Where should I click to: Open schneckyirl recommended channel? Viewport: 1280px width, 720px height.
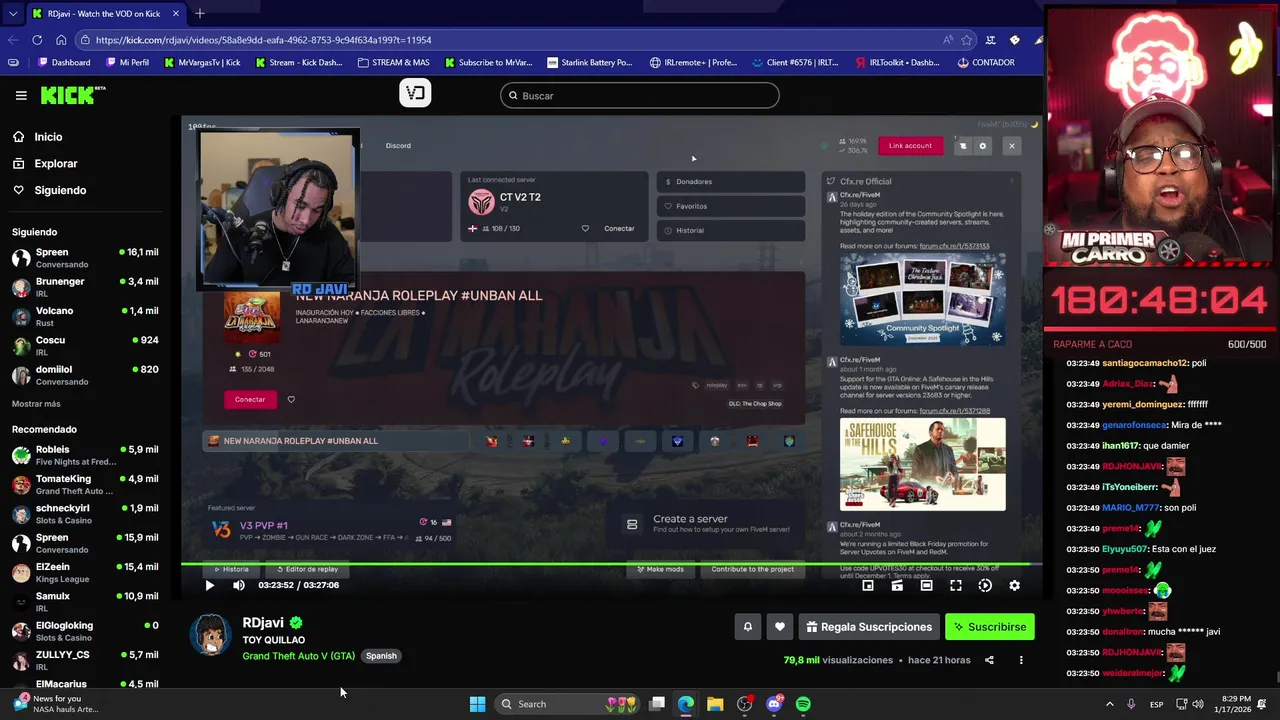pyautogui.click(x=85, y=514)
